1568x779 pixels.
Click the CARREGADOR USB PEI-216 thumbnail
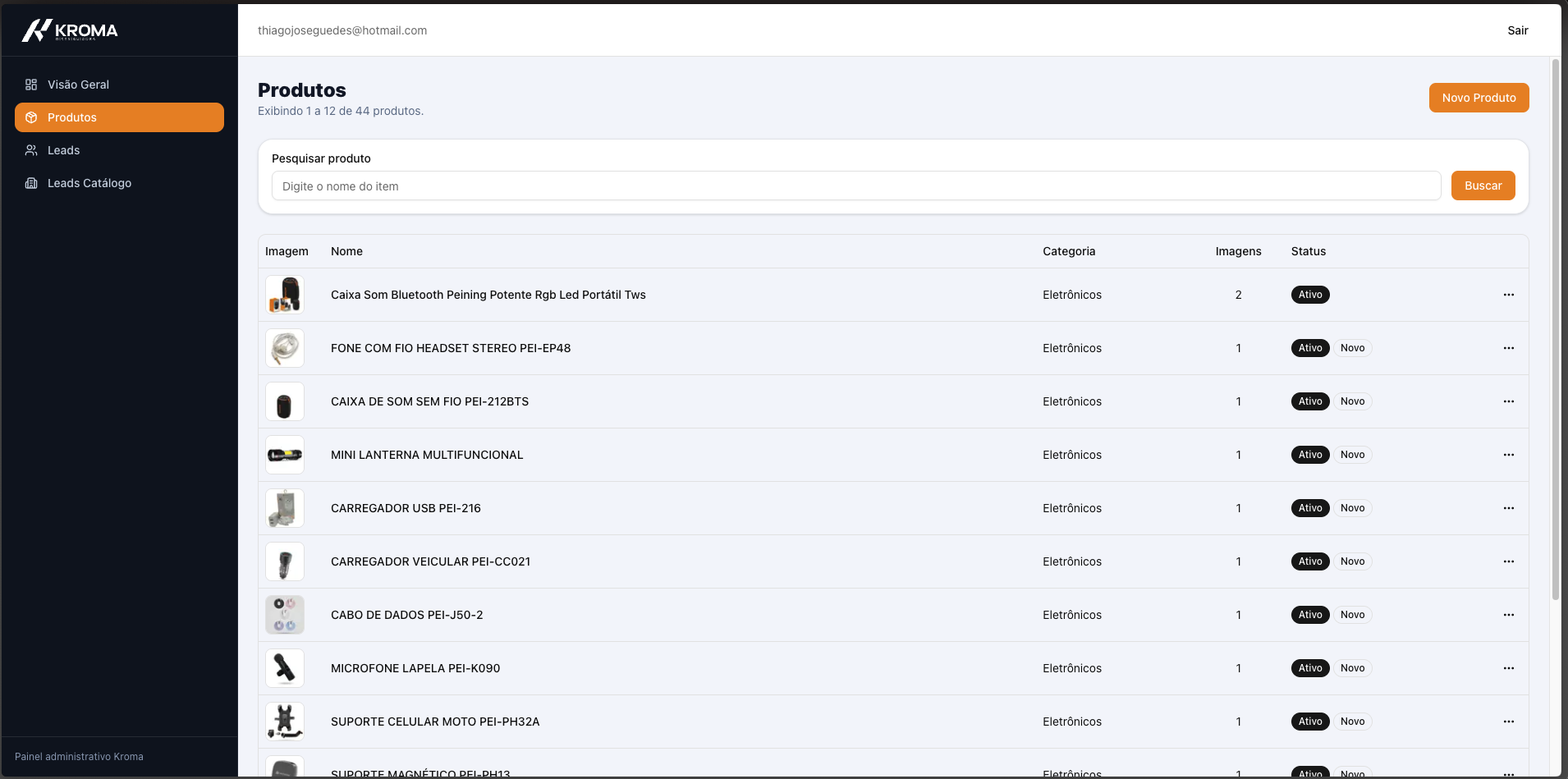pyautogui.click(x=285, y=508)
